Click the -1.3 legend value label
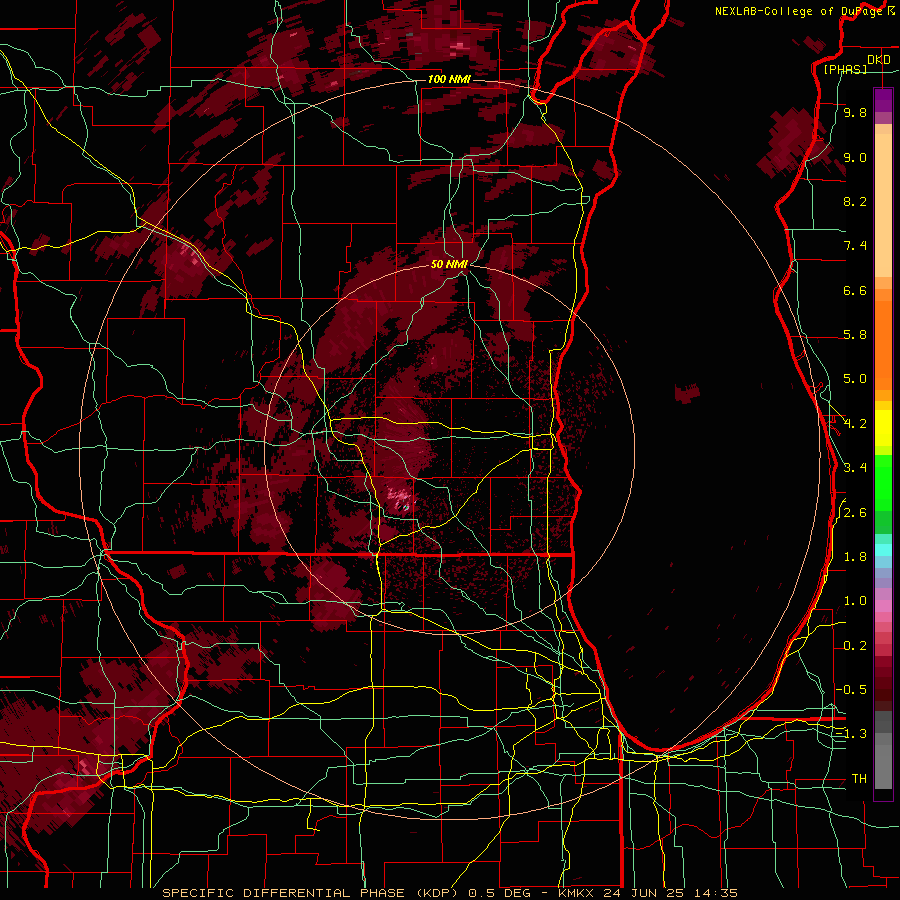The width and height of the screenshot is (900, 900). pyautogui.click(x=852, y=734)
